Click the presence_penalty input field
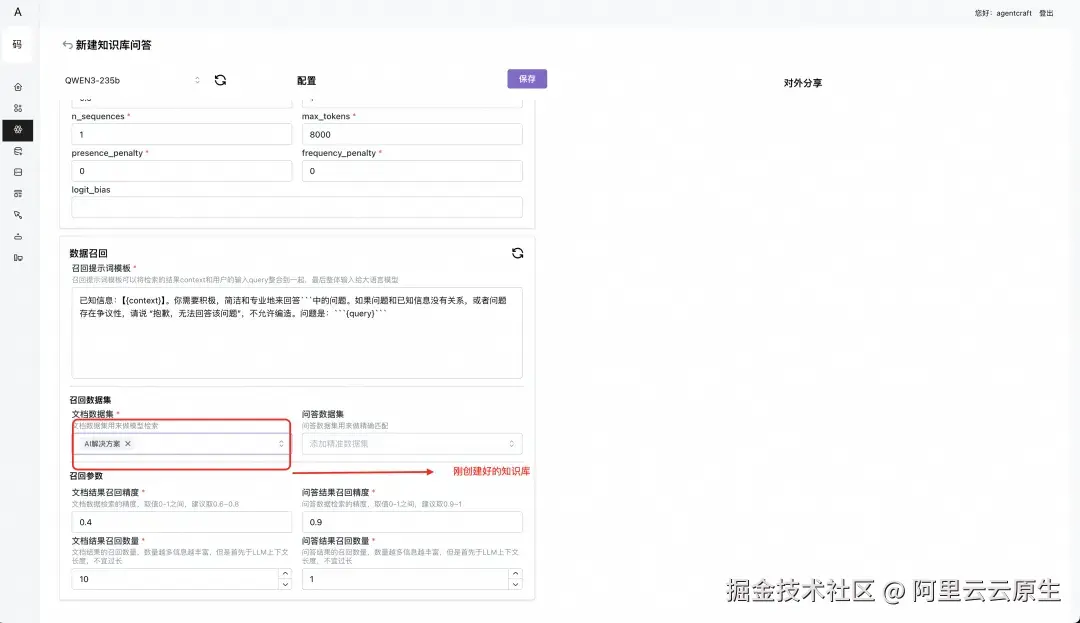The image size is (1080, 623). (x=182, y=171)
